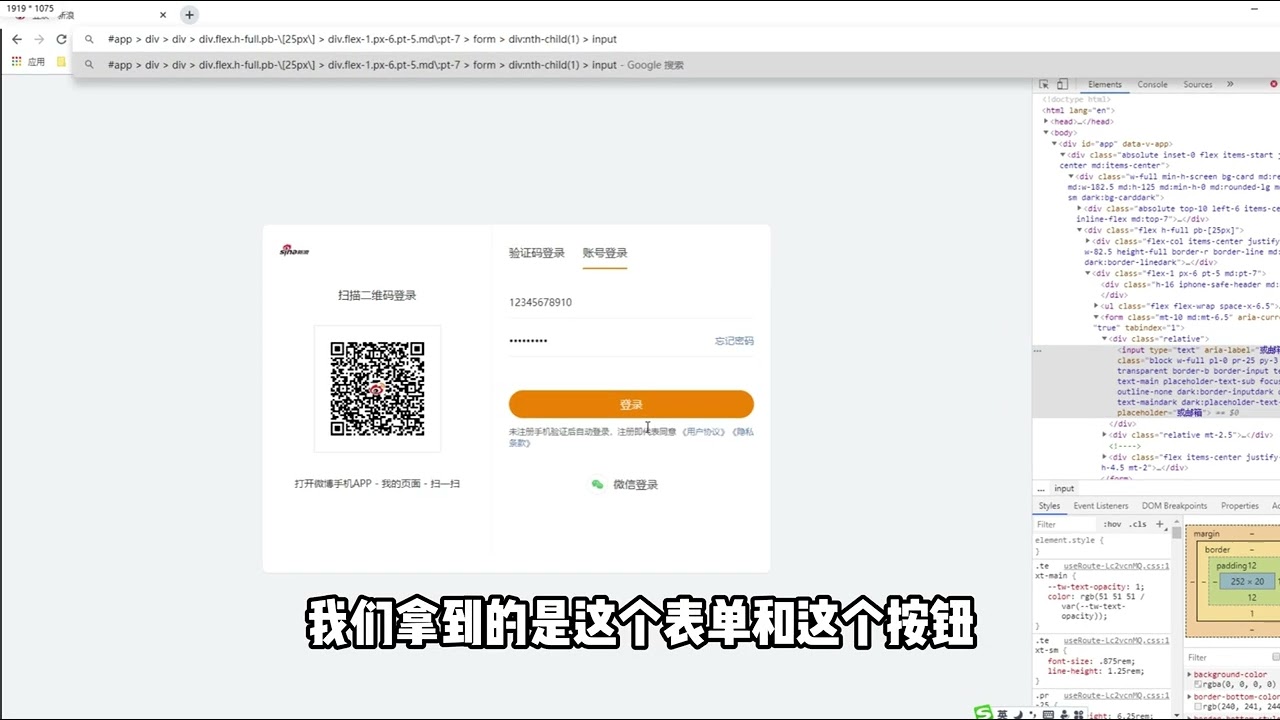Screen dimensions: 1280x720
Task: Expand background-color in the computed pane
Action: [1190, 675]
